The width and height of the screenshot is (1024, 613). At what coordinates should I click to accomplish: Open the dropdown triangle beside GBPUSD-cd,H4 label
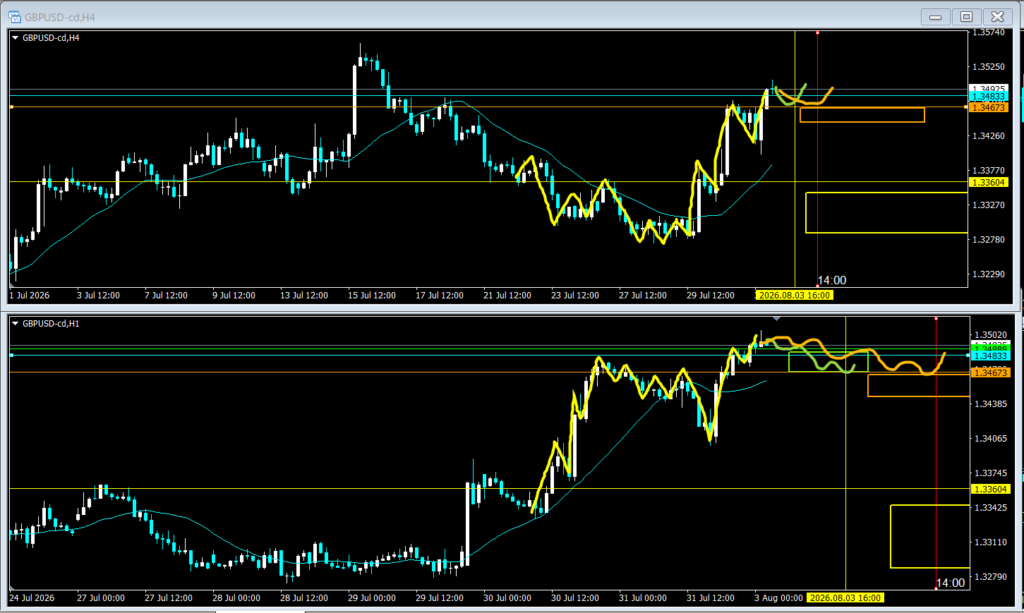pyautogui.click(x=15, y=38)
